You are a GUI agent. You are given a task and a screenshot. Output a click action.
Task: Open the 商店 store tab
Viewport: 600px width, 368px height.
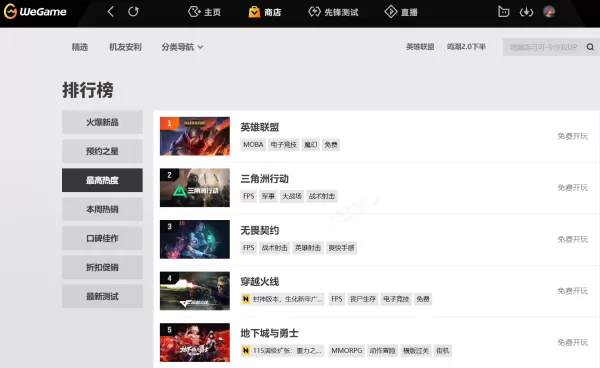(264, 12)
